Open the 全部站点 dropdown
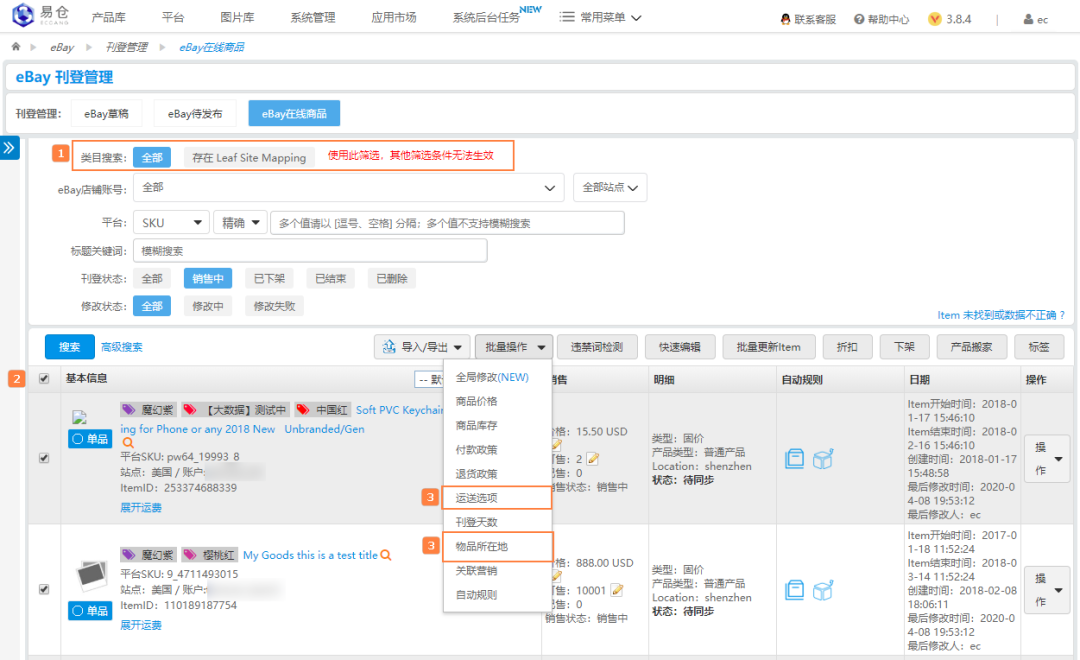The image size is (1080, 660). tap(610, 187)
